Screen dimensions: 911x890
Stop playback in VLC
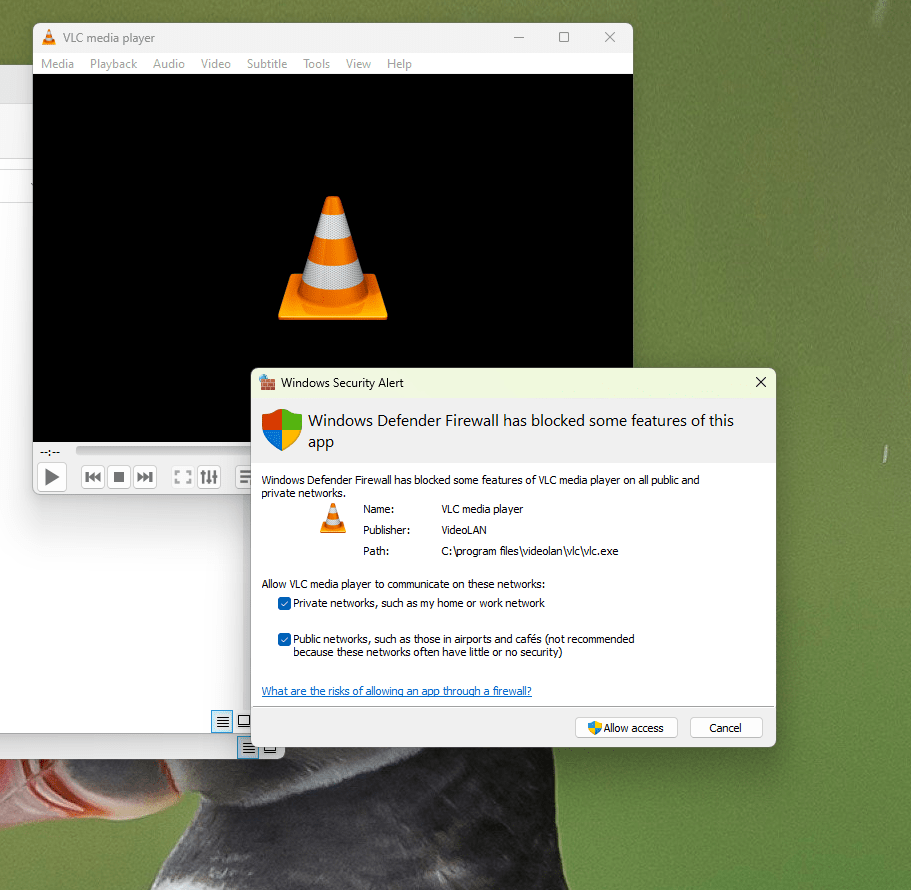click(119, 477)
